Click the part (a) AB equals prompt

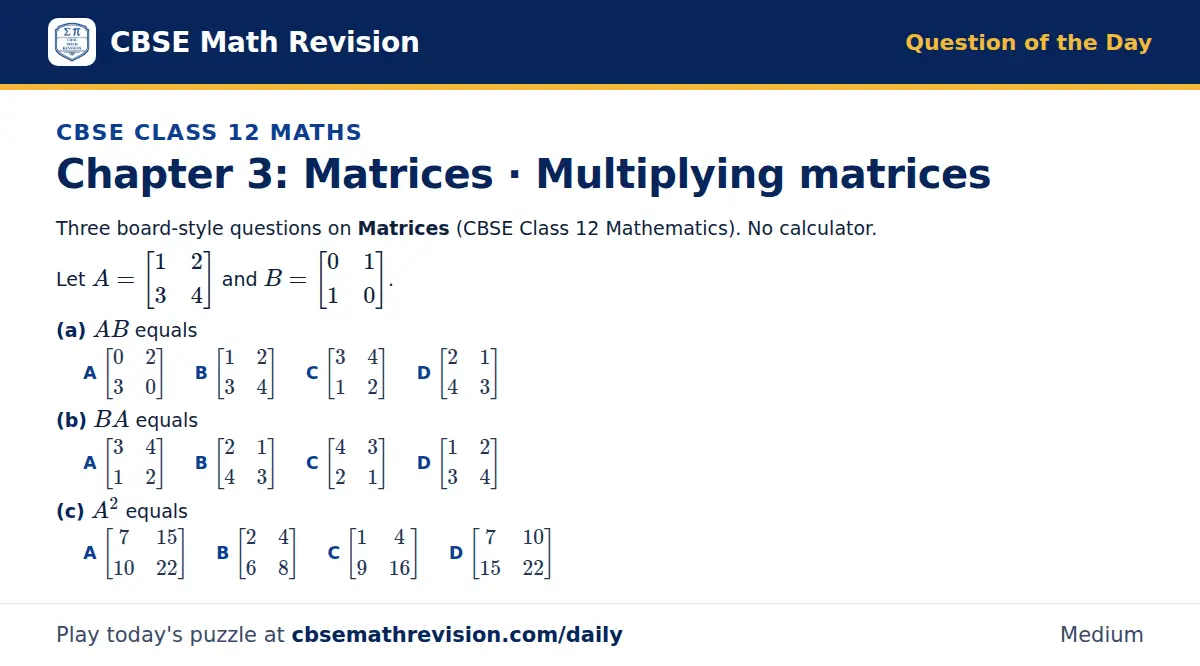click(127, 330)
